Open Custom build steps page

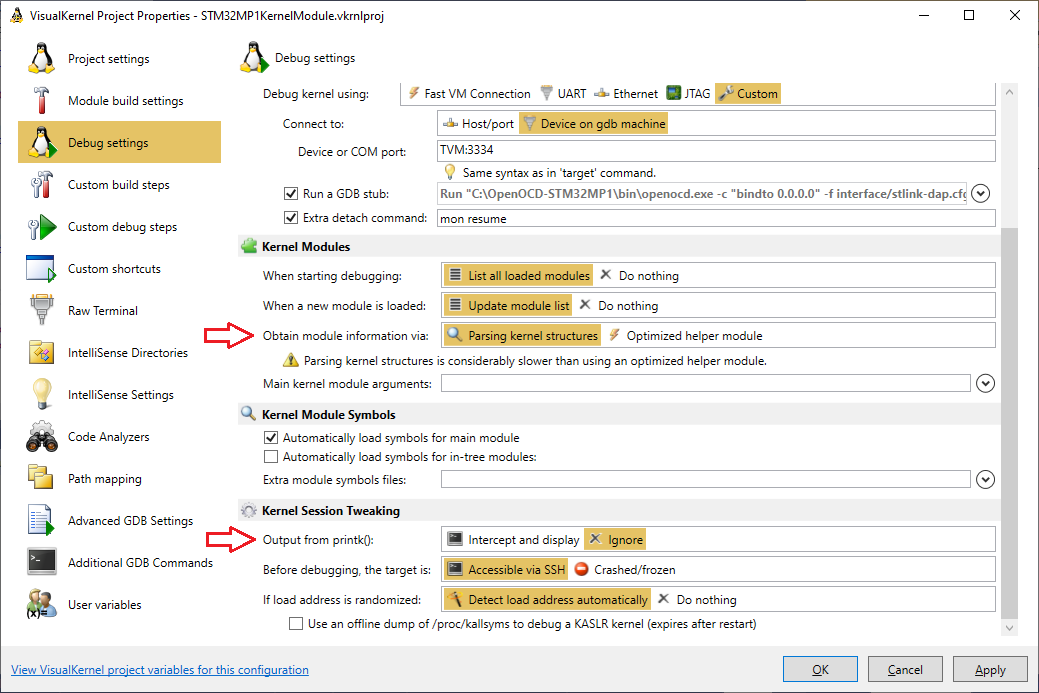click(119, 184)
